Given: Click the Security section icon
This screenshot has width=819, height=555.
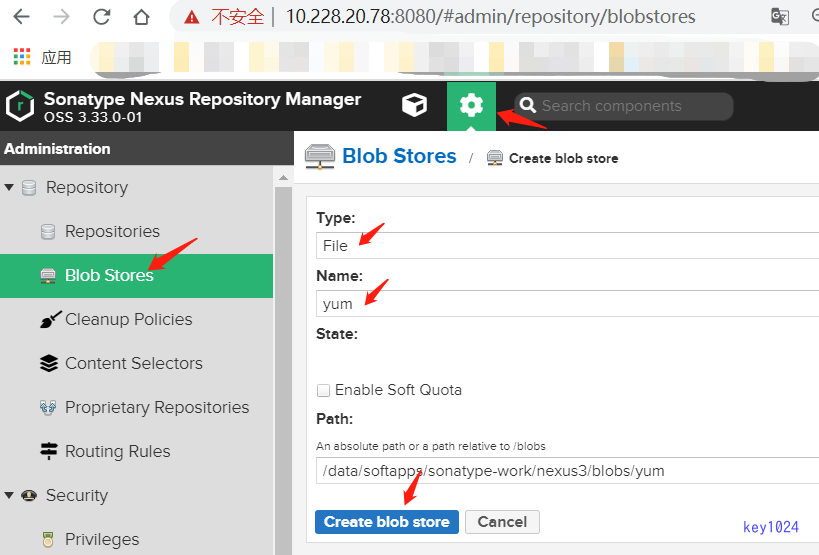Looking at the screenshot, I should (29, 495).
